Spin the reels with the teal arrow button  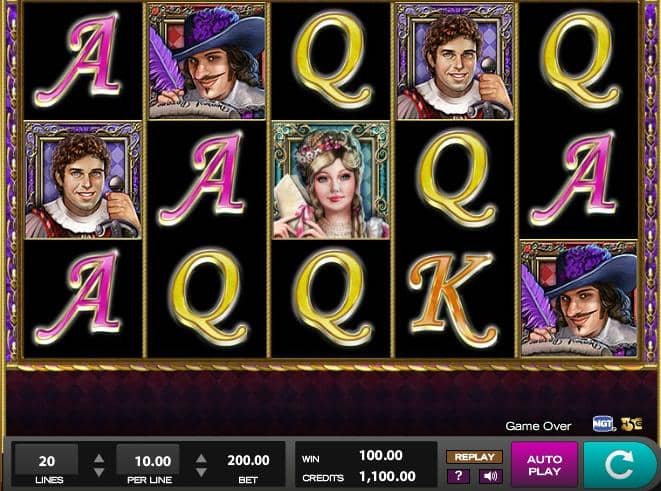(620, 465)
